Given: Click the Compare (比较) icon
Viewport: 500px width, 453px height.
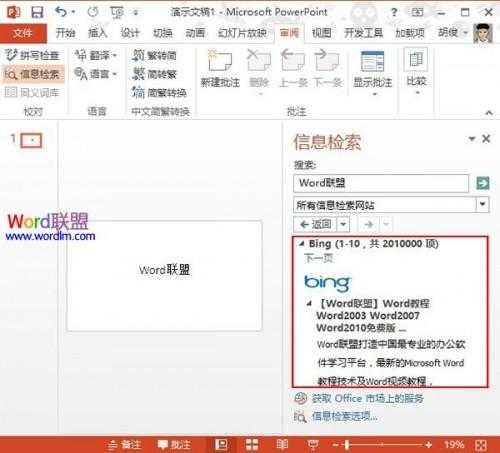Looking at the screenshot, I should pyautogui.click(x=416, y=60).
